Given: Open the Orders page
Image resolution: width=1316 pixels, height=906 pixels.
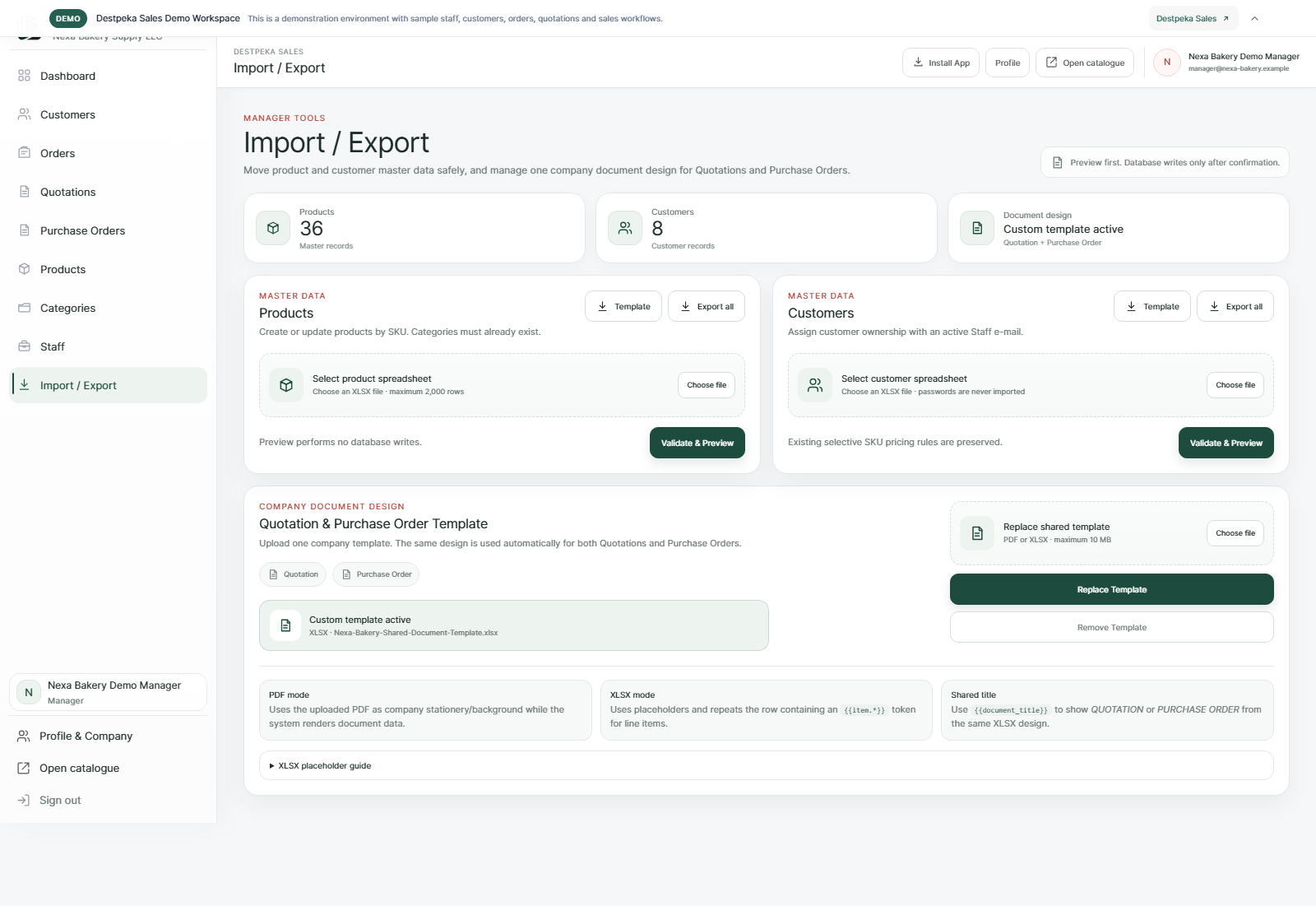Looking at the screenshot, I should pos(108,153).
